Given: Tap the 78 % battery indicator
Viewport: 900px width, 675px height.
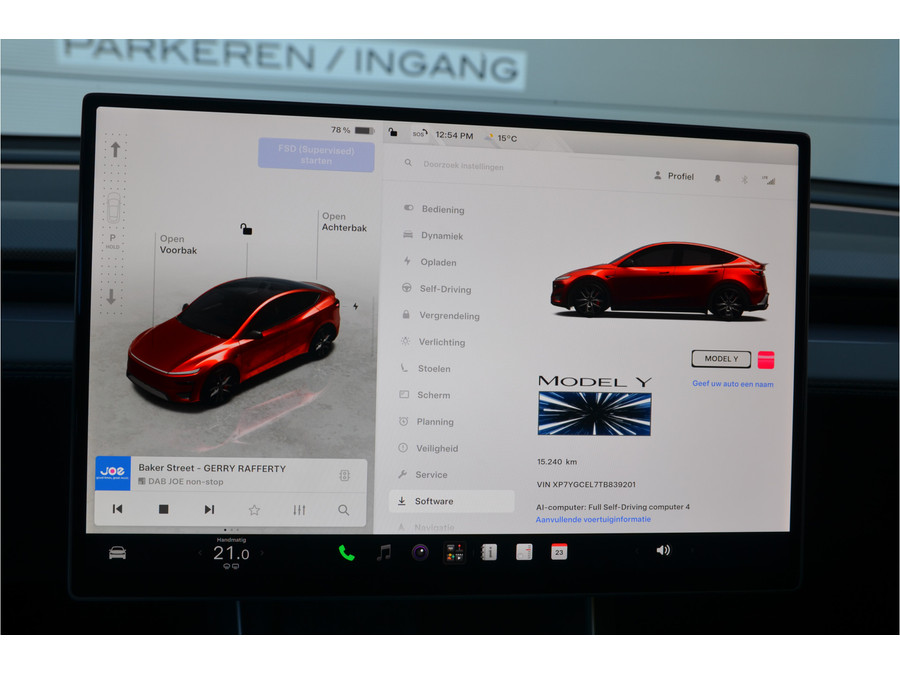Looking at the screenshot, I should [x=352, y=130].
